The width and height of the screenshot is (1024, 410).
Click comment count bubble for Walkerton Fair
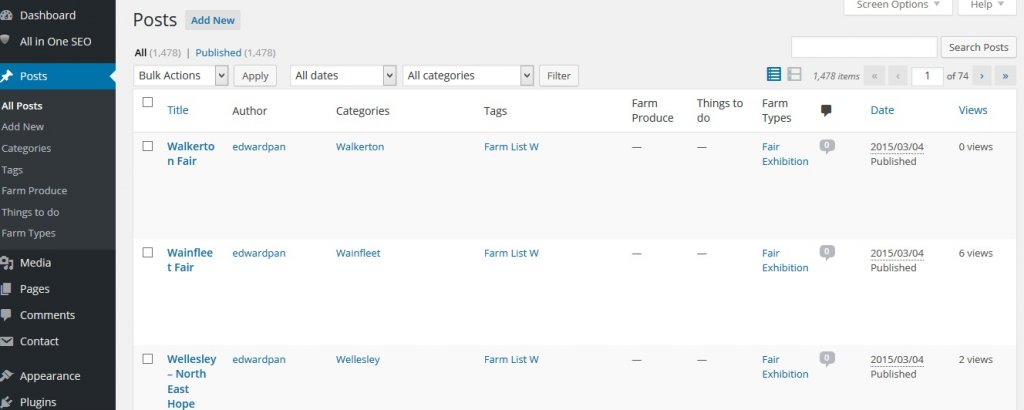[826, 146]
